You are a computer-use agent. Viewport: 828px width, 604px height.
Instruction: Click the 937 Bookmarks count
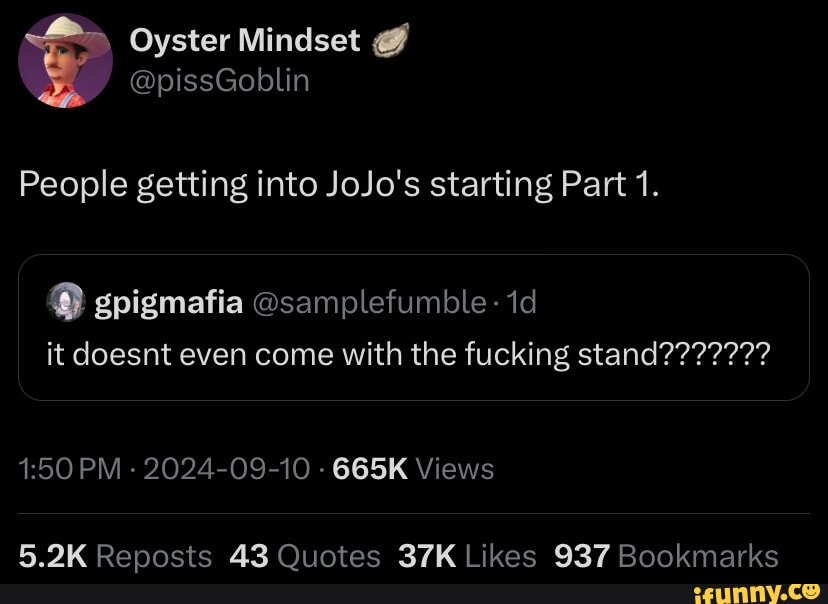[666, 556]
